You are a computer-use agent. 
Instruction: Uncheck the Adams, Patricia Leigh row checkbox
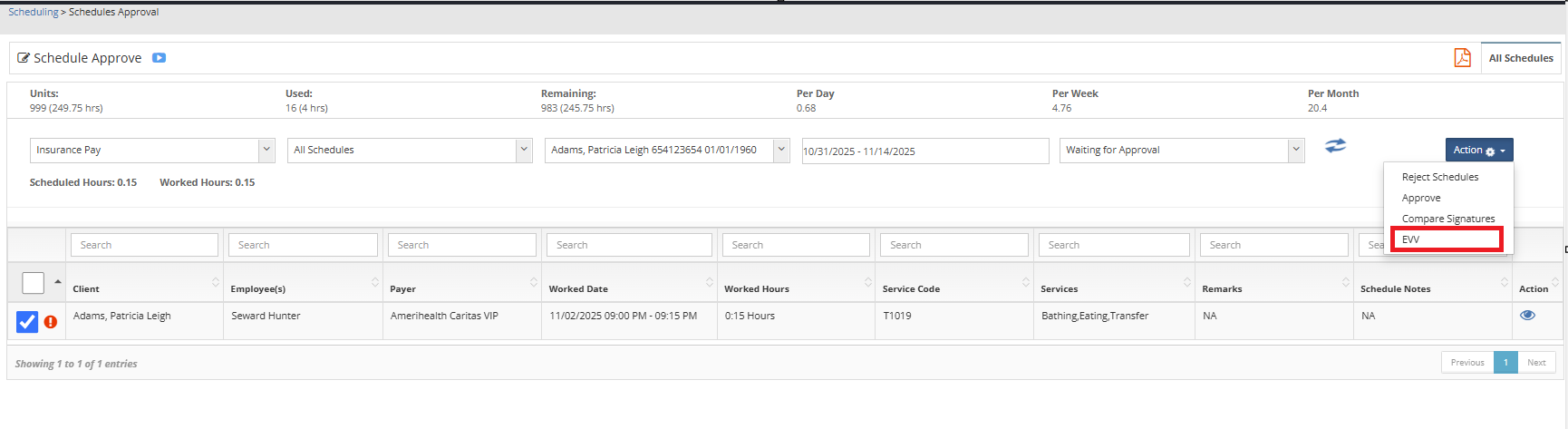coord(27,322)
